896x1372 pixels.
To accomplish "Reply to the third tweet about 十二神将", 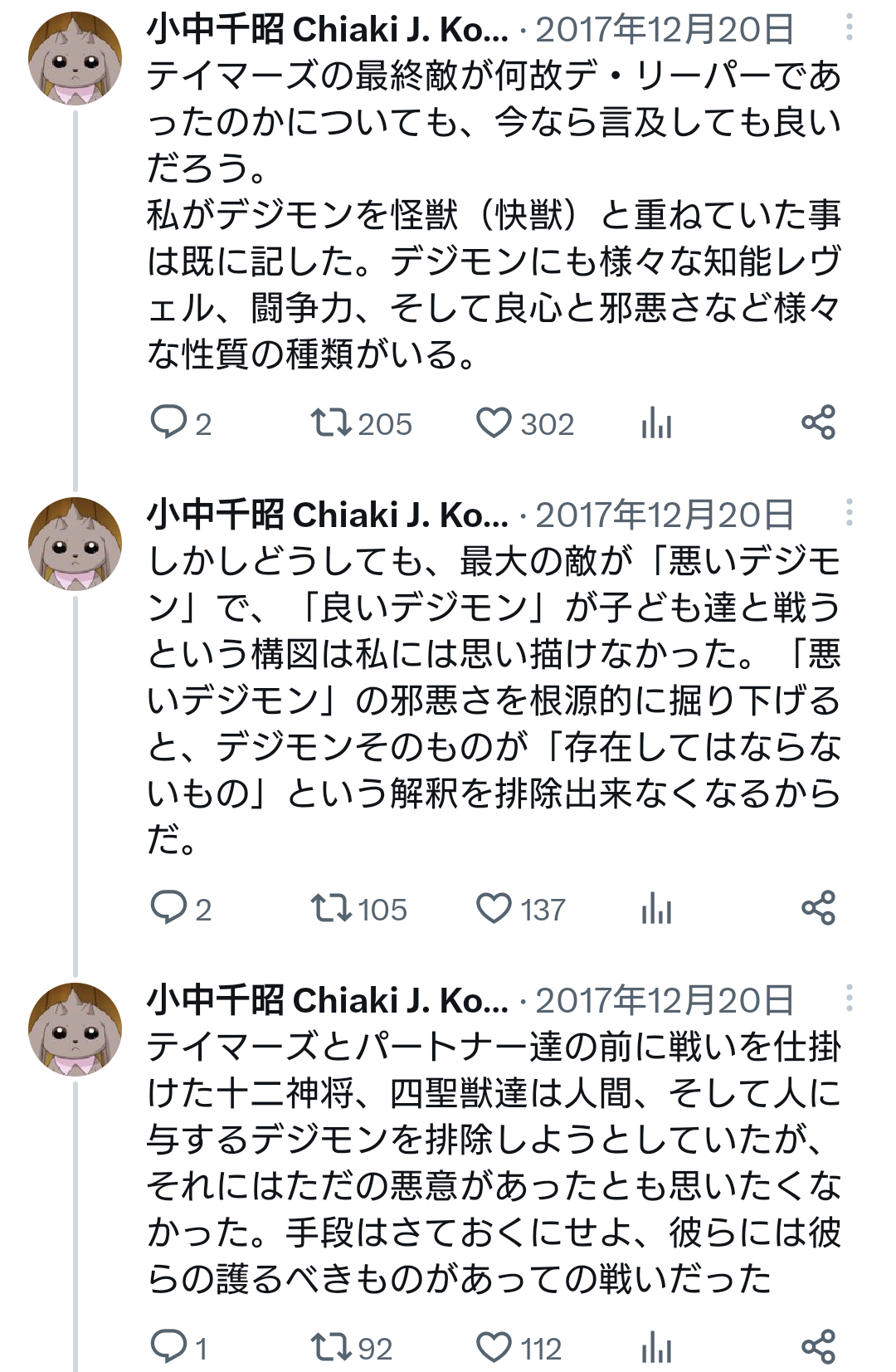I will 168,1346.
